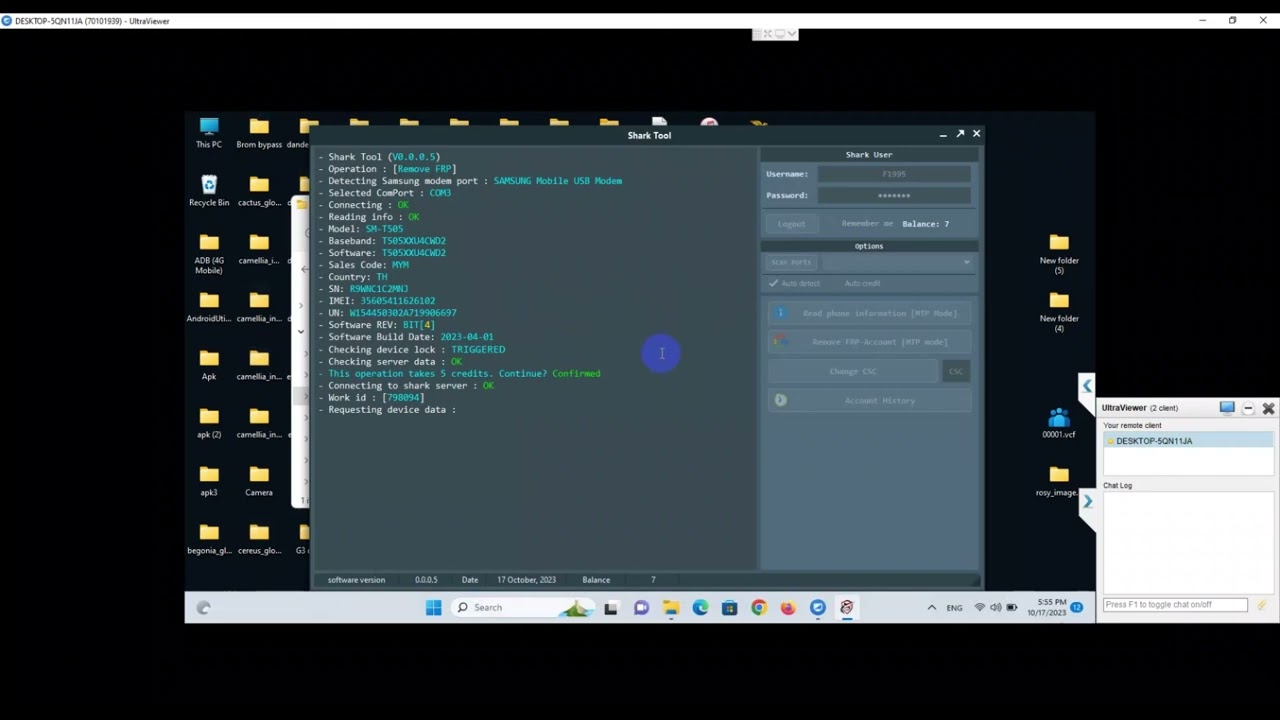This screenshot has height=720, width=1280.
Task: Click the UltraViewer chat message input box
Action: click(x=1175, y=605)
